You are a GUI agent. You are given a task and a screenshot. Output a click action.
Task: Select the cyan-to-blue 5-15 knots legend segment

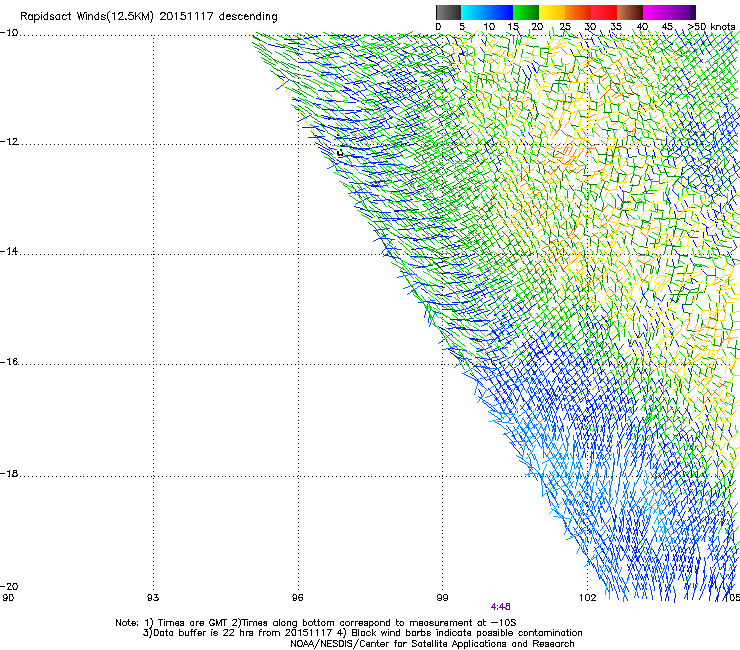point(487,12)
